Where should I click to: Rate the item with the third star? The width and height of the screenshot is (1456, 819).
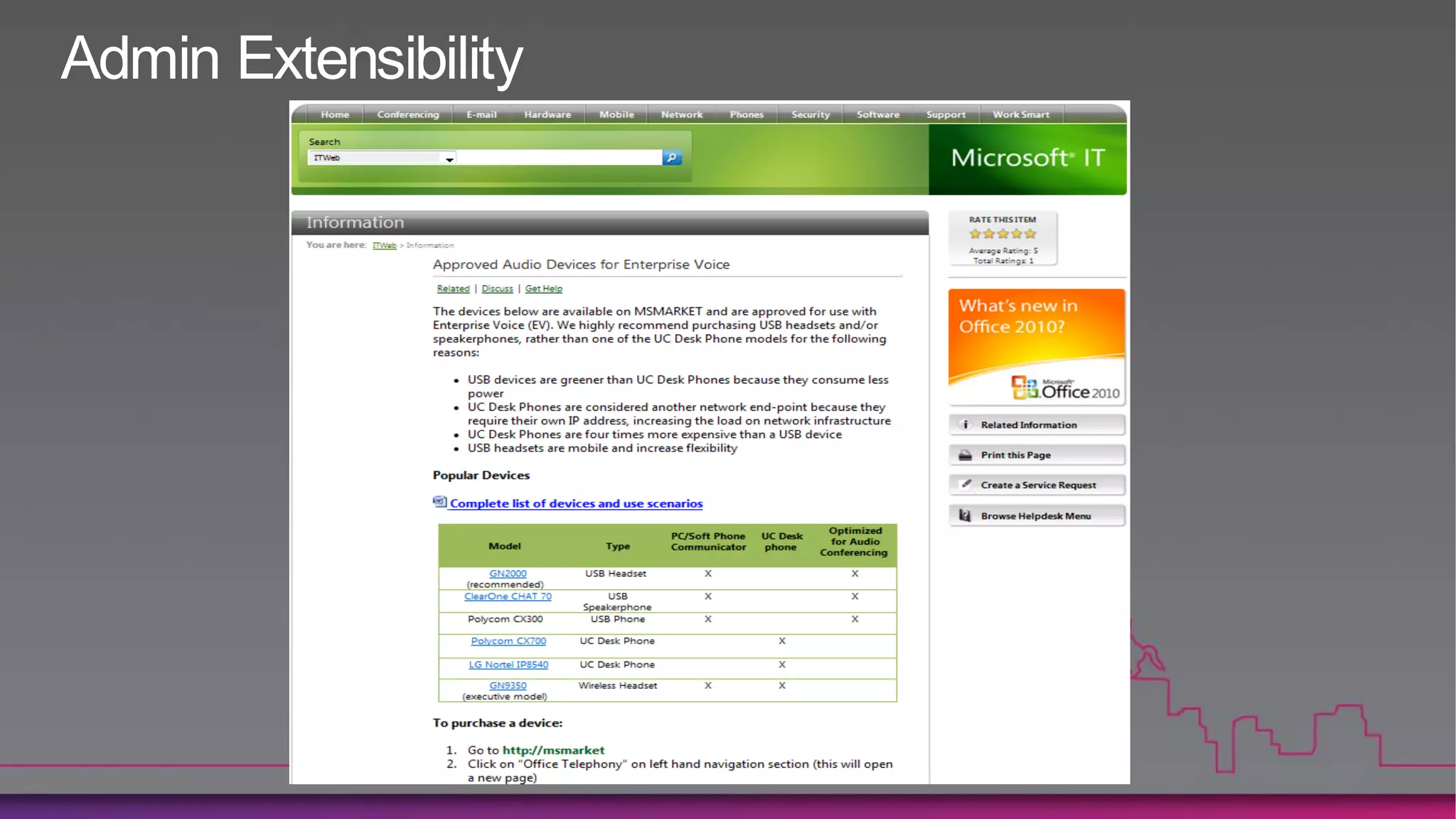click(x=1003, y=234)
